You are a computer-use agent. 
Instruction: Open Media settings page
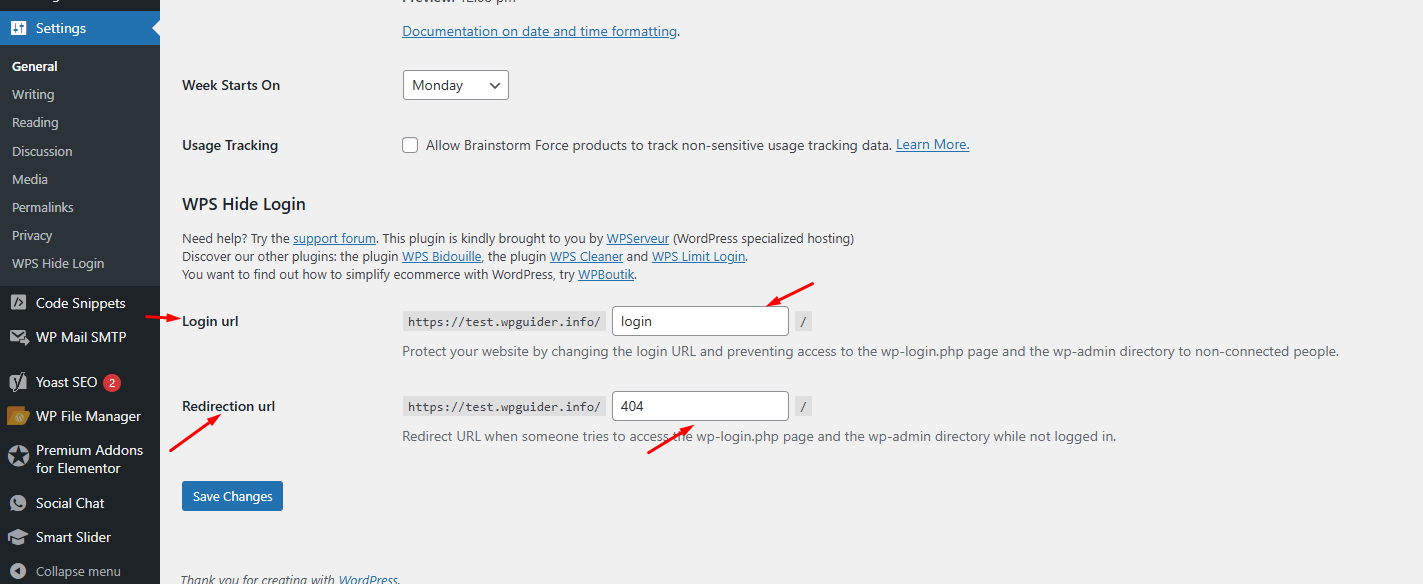coord(30,179)
